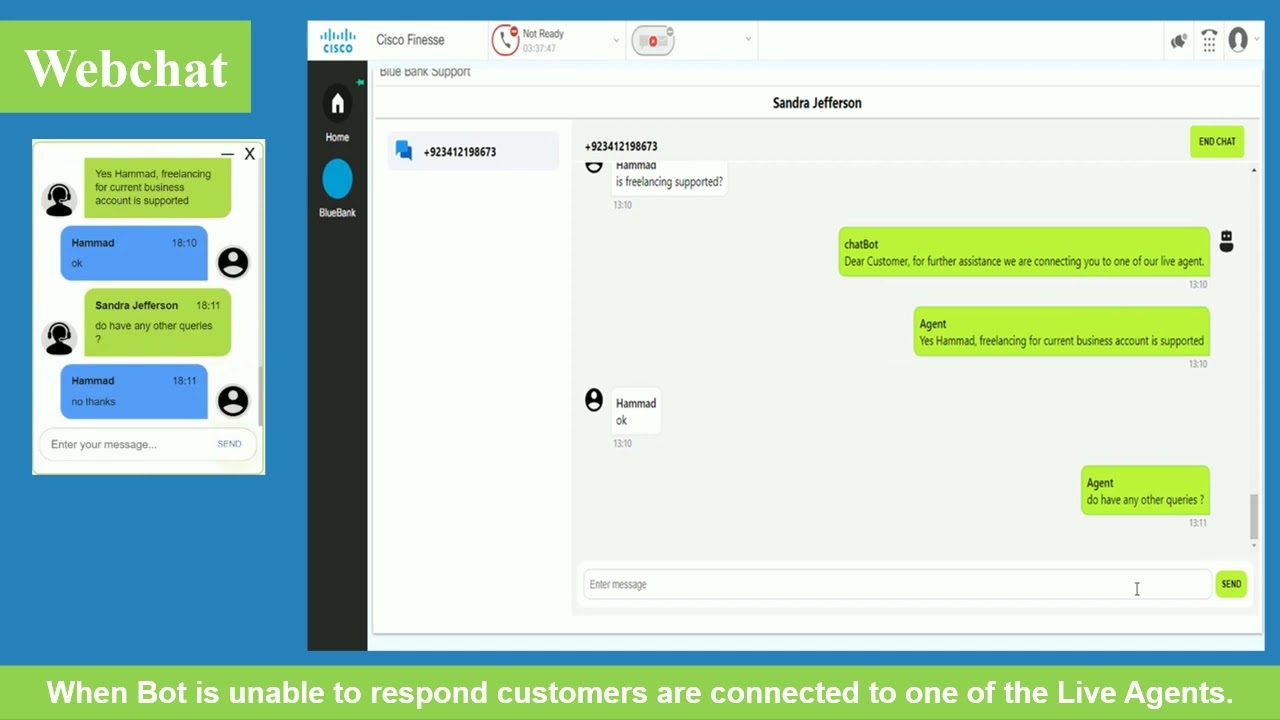Screen dimensions: 1280x720
Task: Expand the user options arrow beside avatar
Action: click(1257, 40)
